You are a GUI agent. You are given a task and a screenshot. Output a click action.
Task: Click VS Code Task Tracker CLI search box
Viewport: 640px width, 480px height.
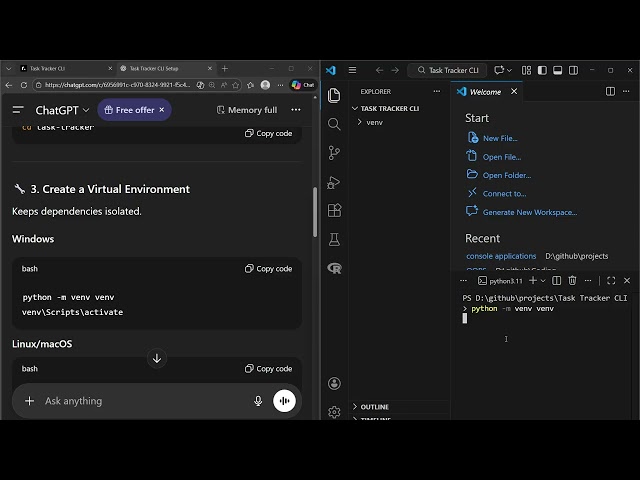click(x=448, y=70)
